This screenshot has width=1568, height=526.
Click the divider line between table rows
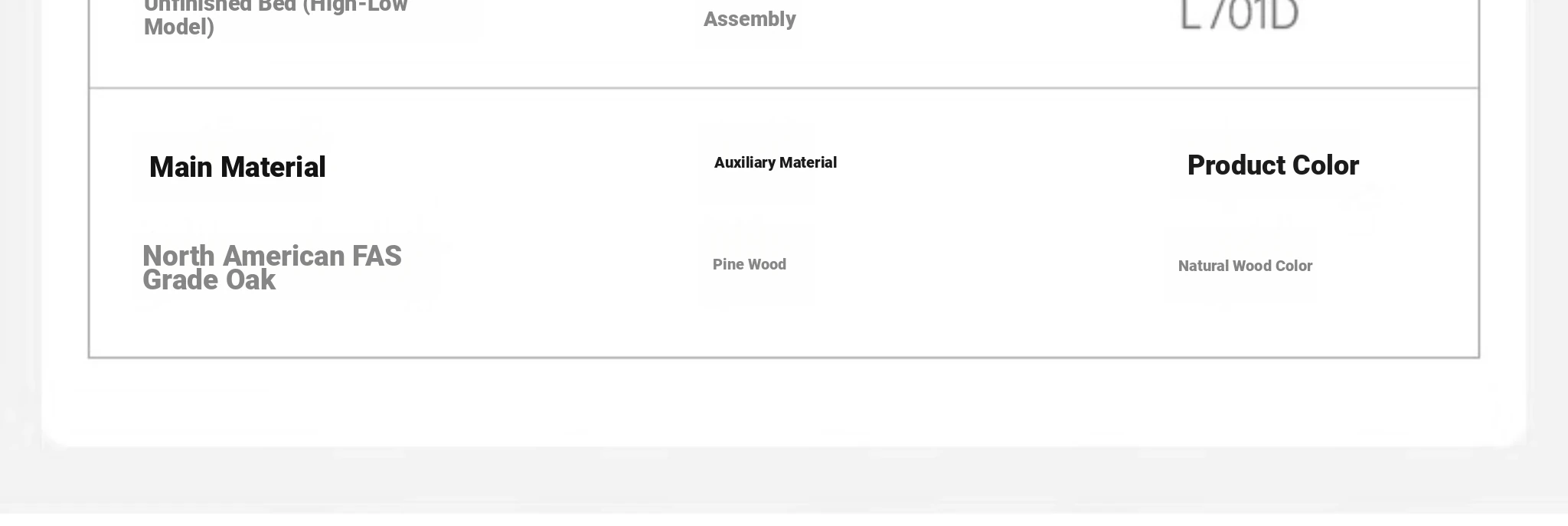click(784, 88)
